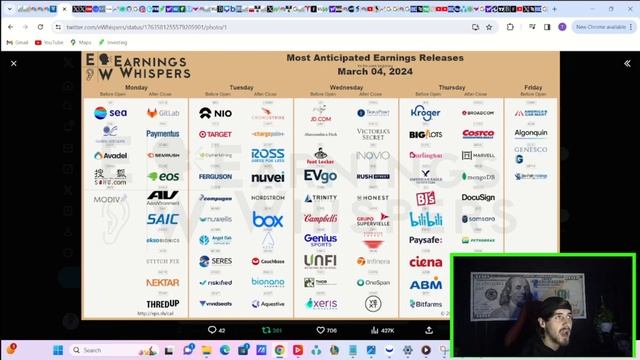Image resolution: width=640 pixels, height=360 pixels.
Task: Collapse the tweet sidebar with double chevron
Action: pyautogui.click(x=627, y=63)
